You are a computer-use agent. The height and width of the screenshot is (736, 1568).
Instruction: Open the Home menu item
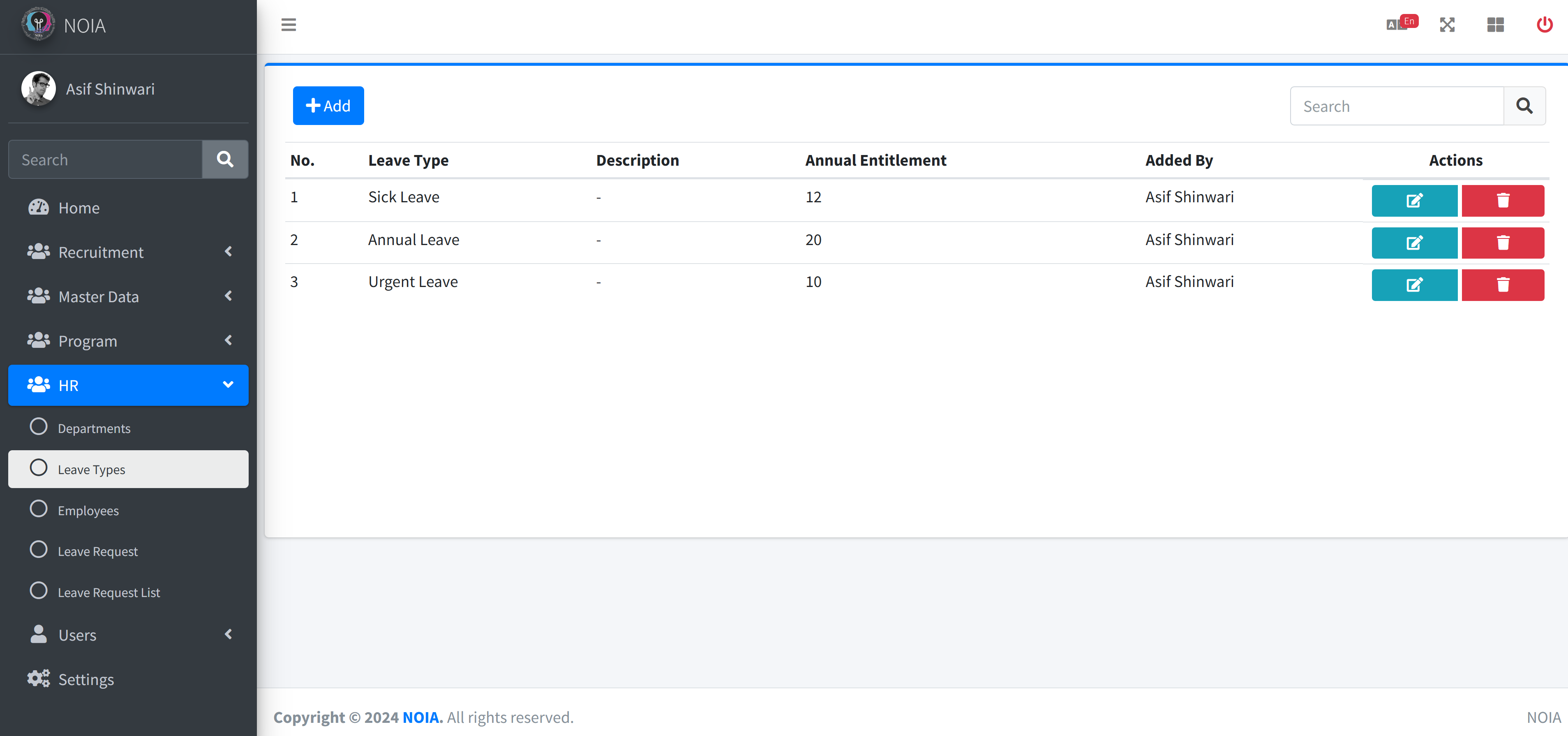tap(79, 208)
